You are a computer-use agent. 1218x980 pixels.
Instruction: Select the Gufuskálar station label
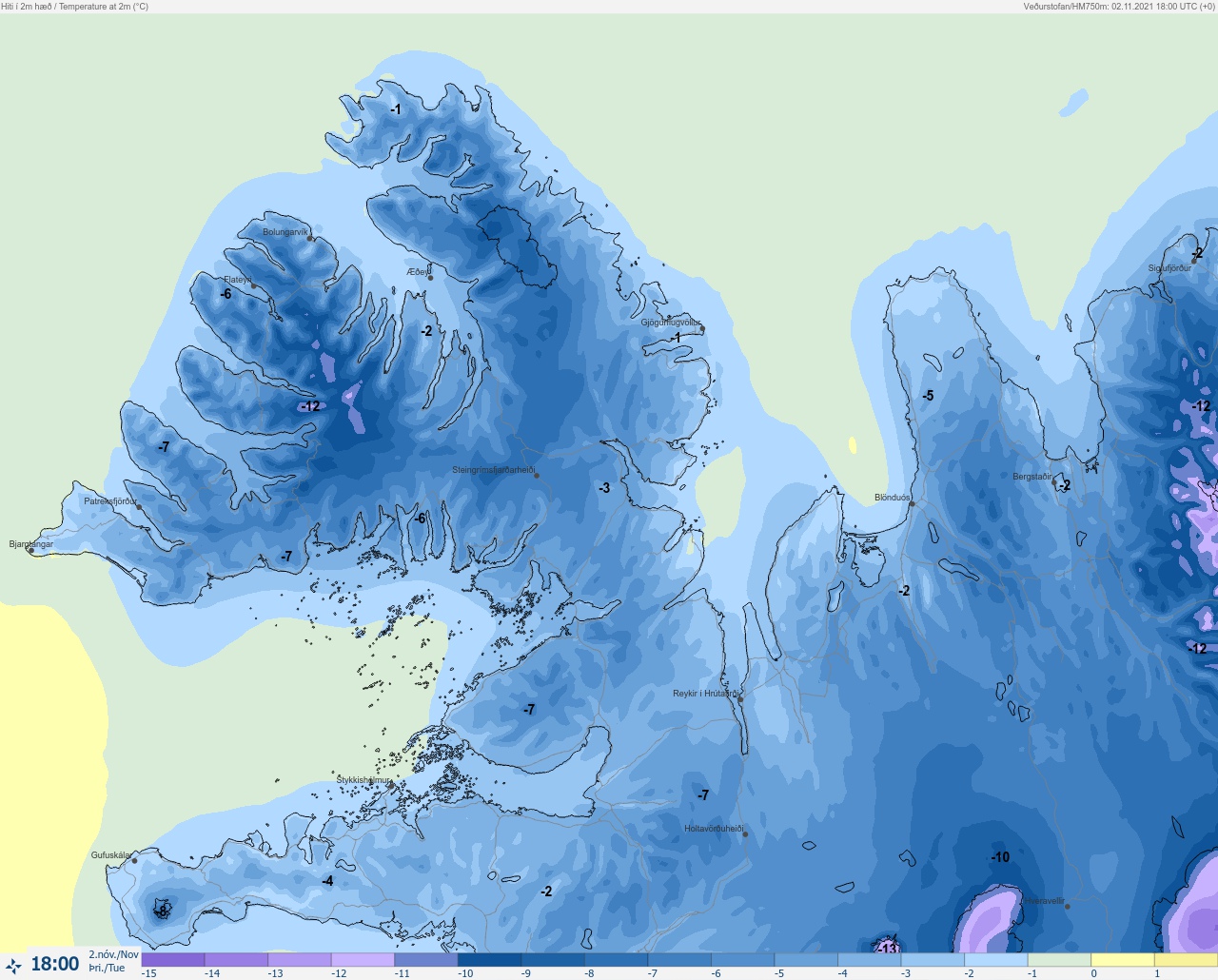(x=110, y=855)
